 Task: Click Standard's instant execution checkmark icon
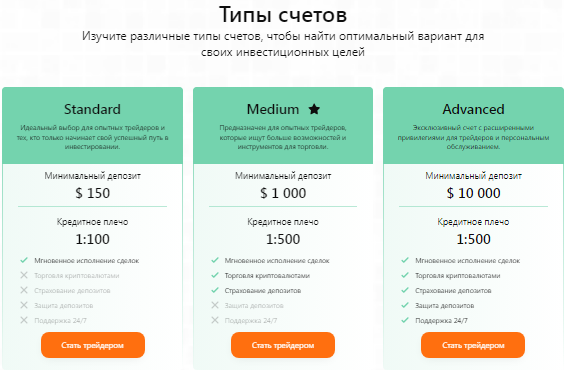pos(24,260)
